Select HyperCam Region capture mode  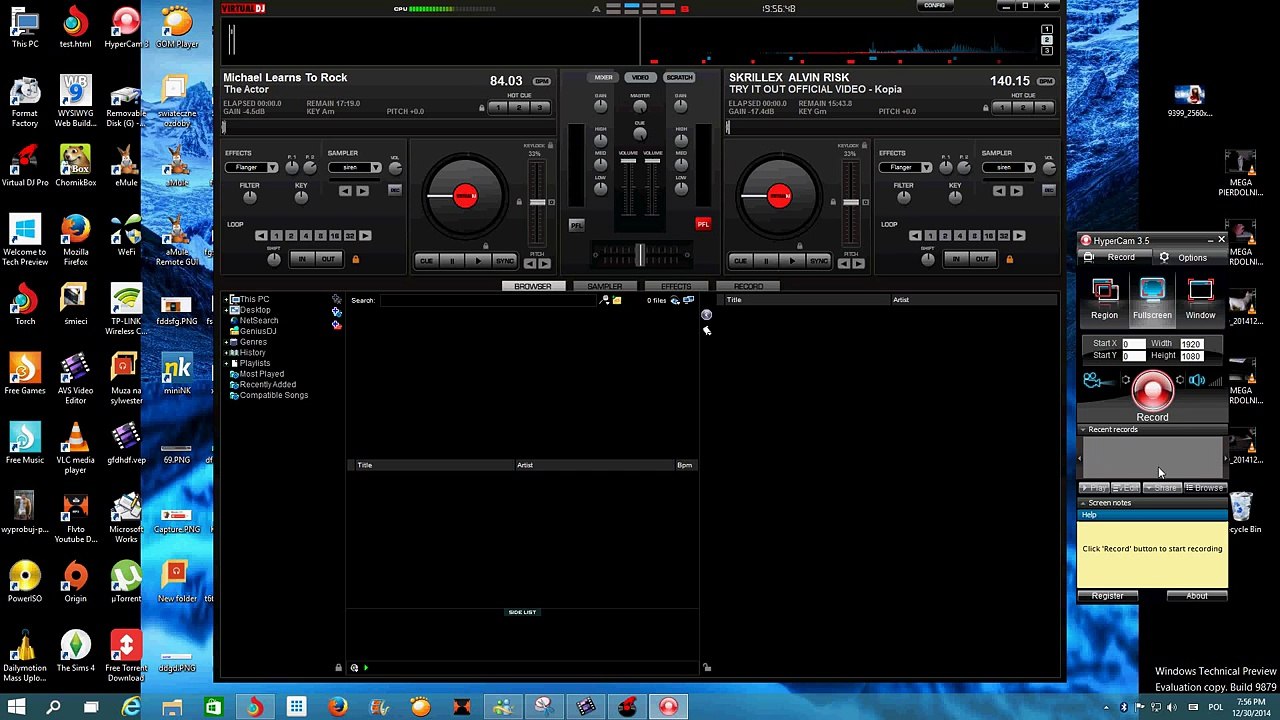[1104, 299]
